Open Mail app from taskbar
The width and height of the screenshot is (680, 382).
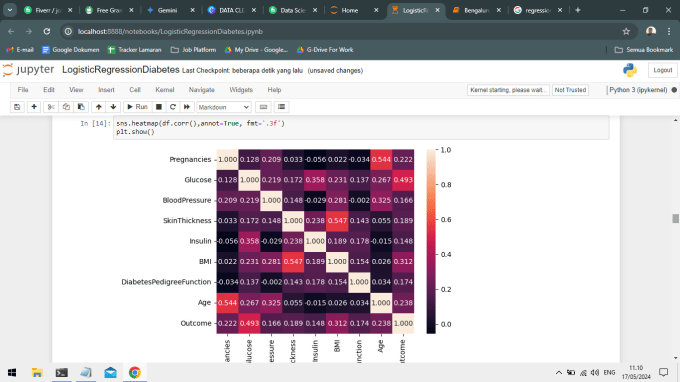pyautogui.click(x=111, y=372)
